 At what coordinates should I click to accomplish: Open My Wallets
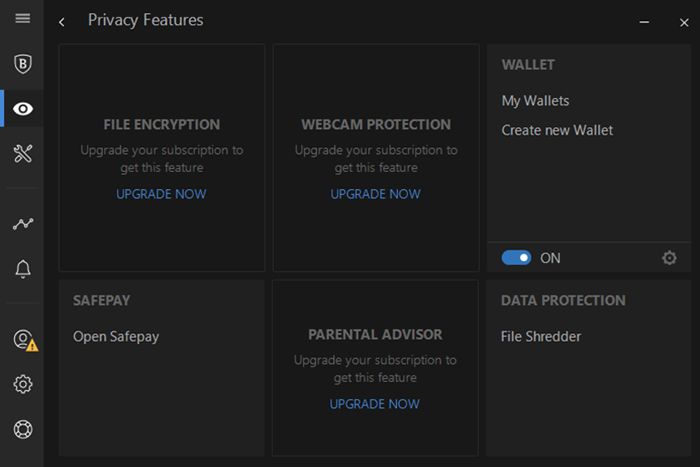(535, 101)
